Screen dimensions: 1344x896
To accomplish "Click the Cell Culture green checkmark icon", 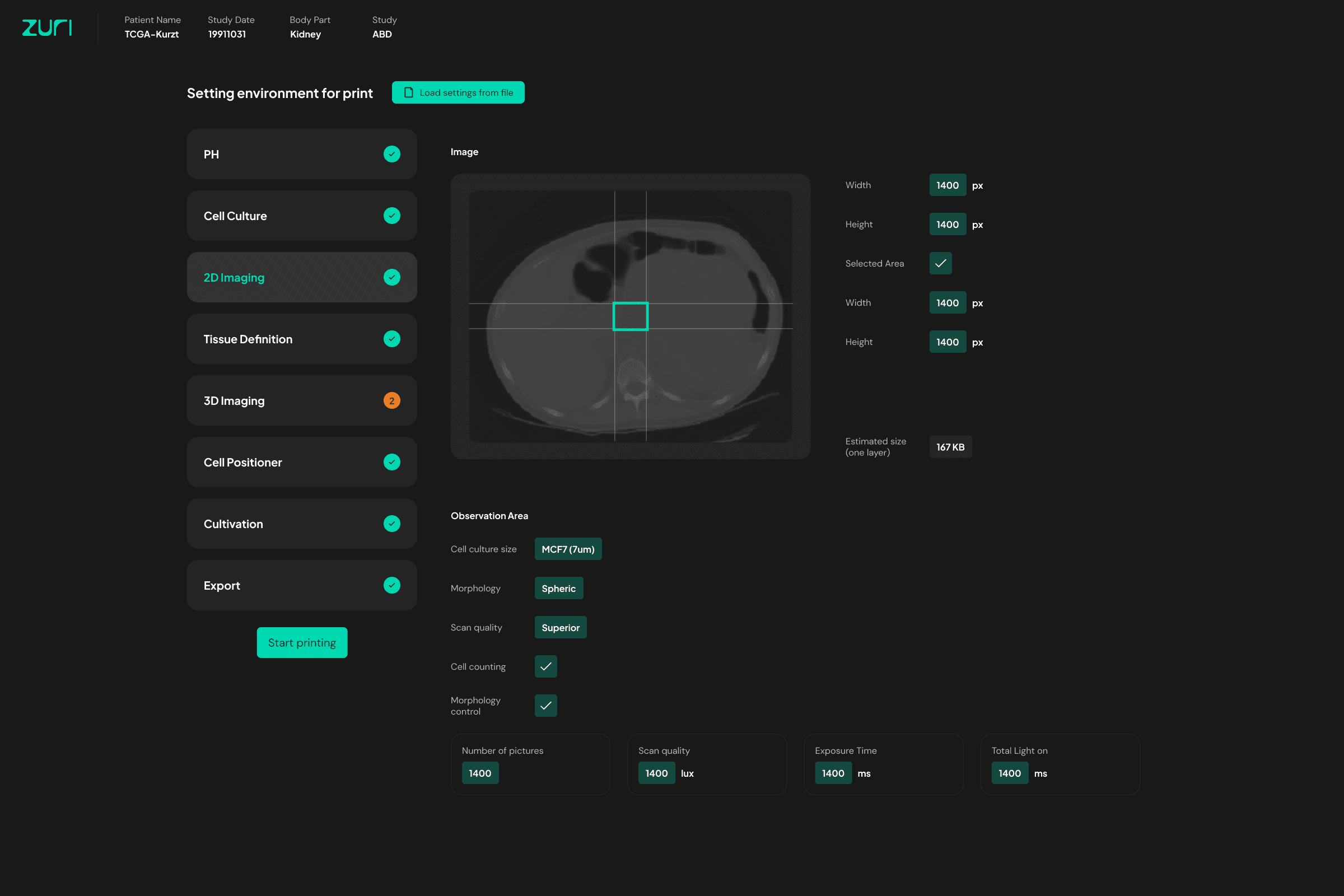I will point(391,216).
